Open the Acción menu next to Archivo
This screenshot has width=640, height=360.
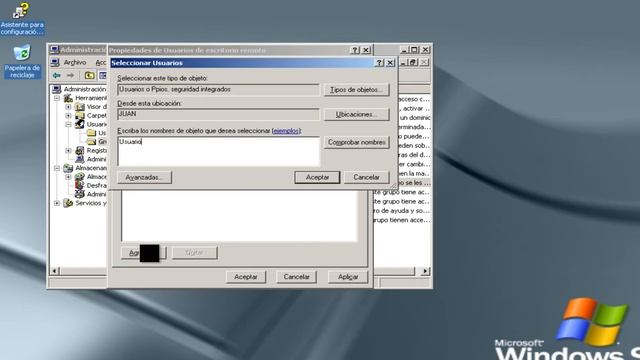pyautogui.click(x=100, y=62)
